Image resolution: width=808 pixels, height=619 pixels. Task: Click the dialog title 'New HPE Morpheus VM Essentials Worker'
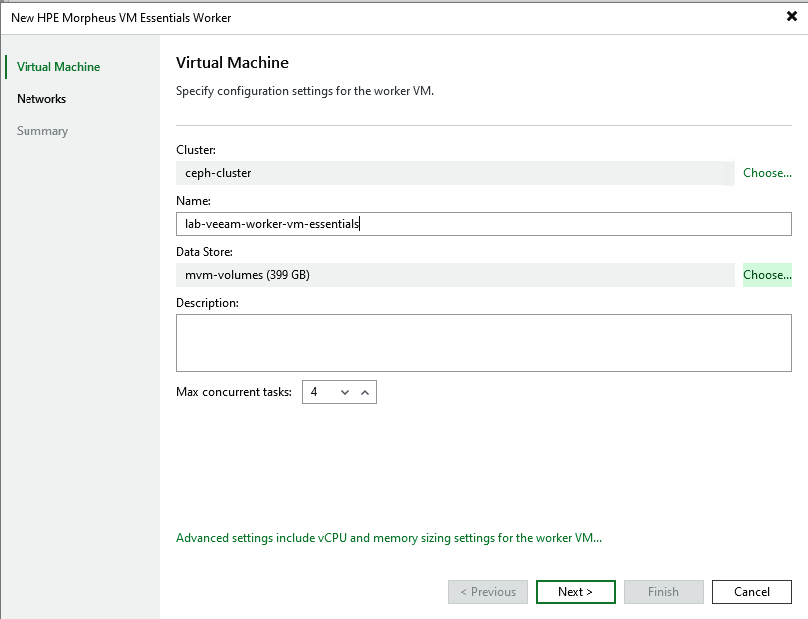point(121,18)
